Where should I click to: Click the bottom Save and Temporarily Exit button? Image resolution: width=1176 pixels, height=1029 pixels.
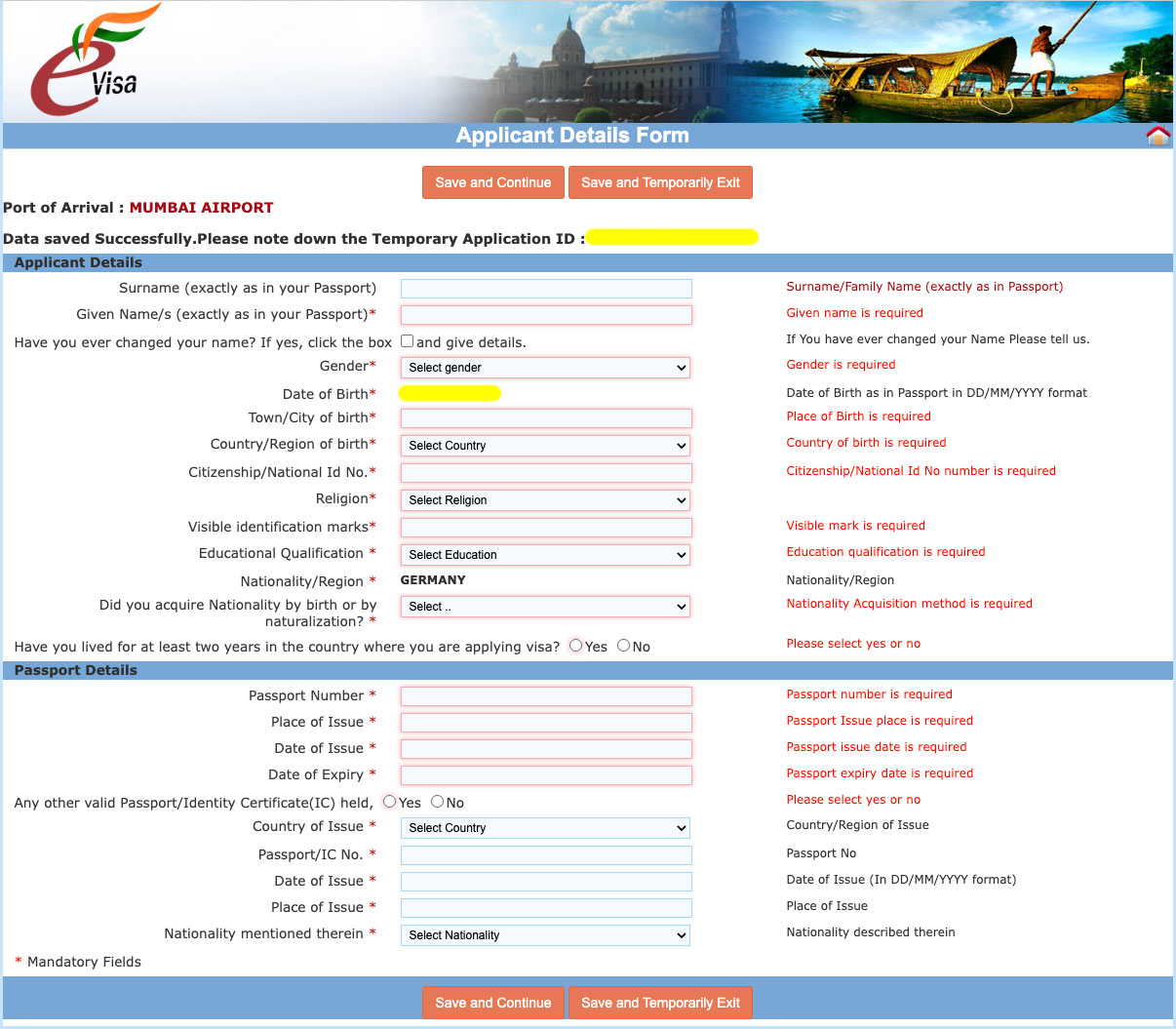(660, 1002)
